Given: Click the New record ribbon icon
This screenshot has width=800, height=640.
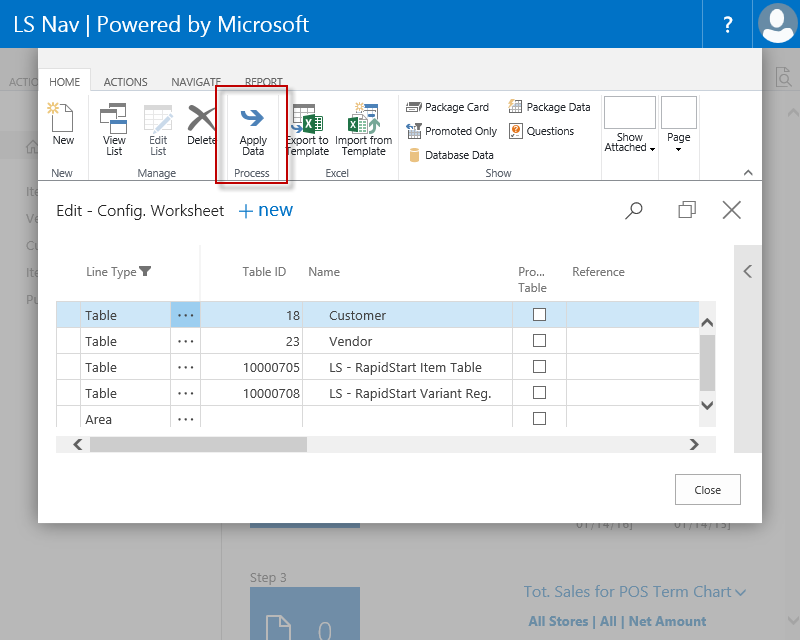Looking at the screenshot, I should (x=62, y=118).
